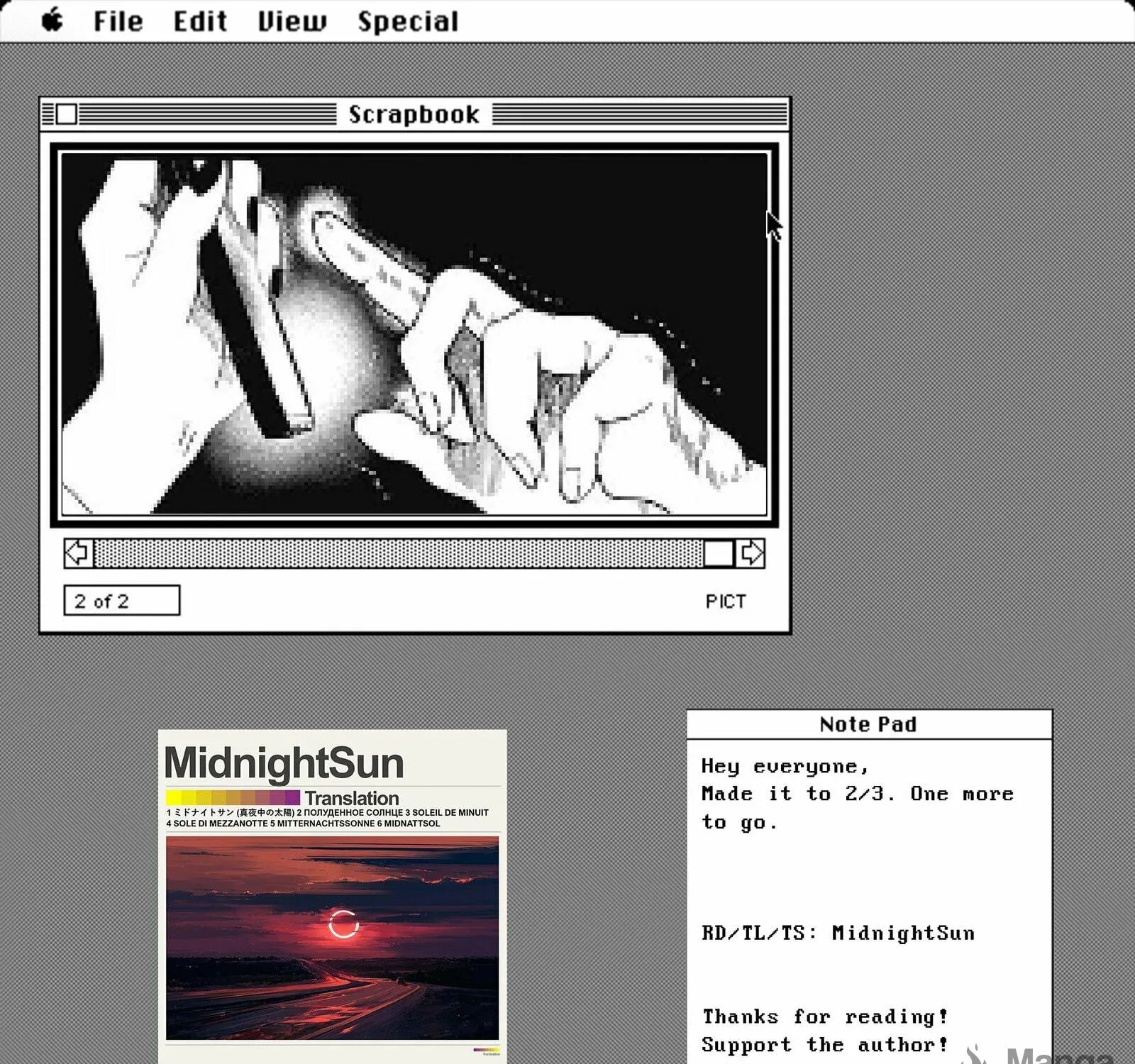The width and height of the screenshot is (1135, 1064).
Task: Click the 'RD/TL/TS: MidnightSun' note line
Action: pos(838,933)
